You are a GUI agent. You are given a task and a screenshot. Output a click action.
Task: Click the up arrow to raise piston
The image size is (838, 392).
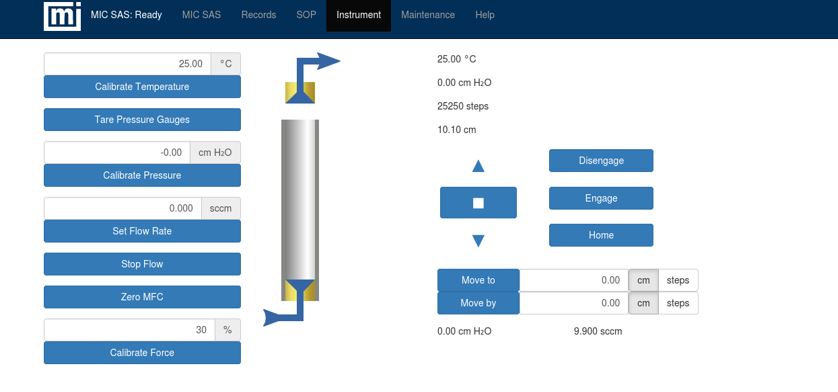pos(478,166)
